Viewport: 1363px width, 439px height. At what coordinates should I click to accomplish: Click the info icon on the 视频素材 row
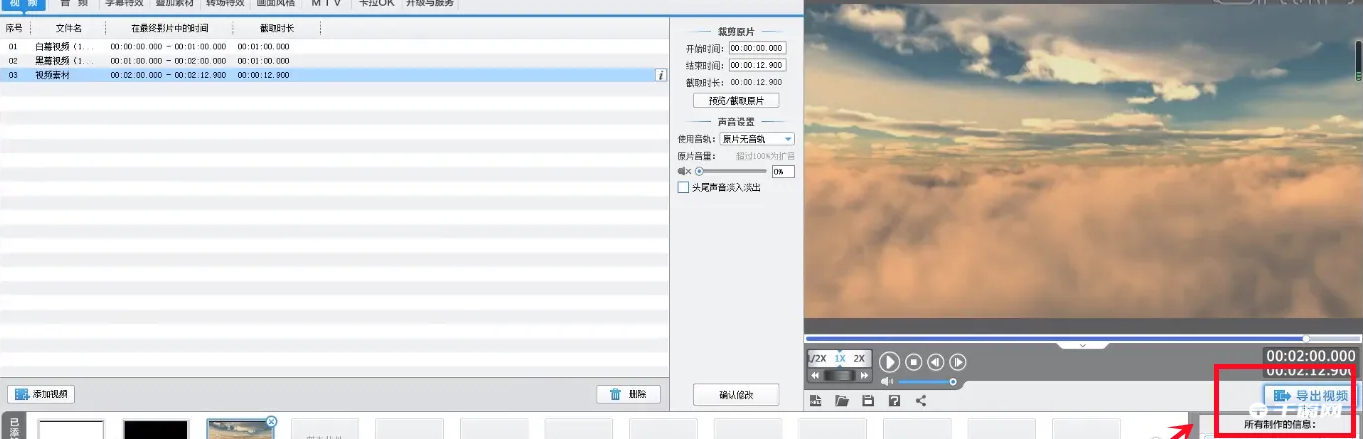660,75
